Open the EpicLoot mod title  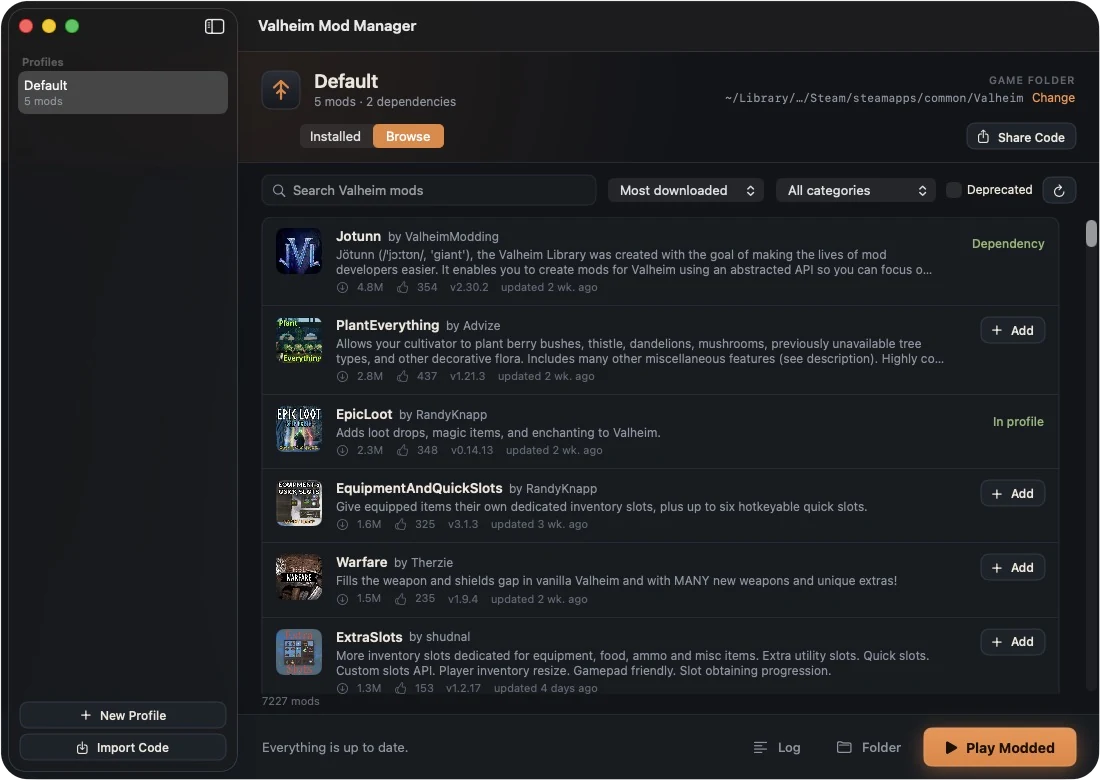pyautogui.click(x=364, y=415)
